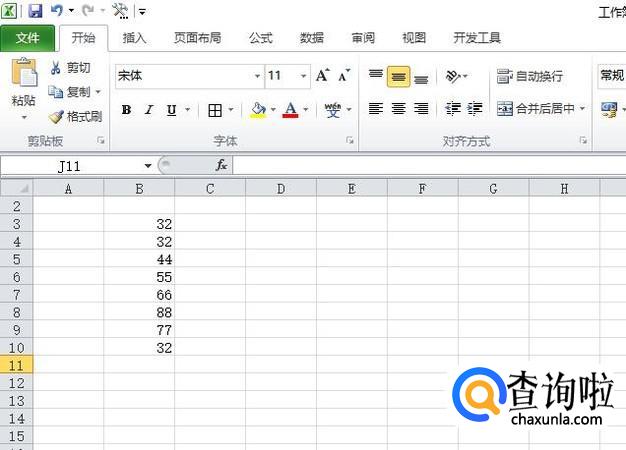
Task: Click the 合并后居中 merge button
Action: (x=535, y=108)
